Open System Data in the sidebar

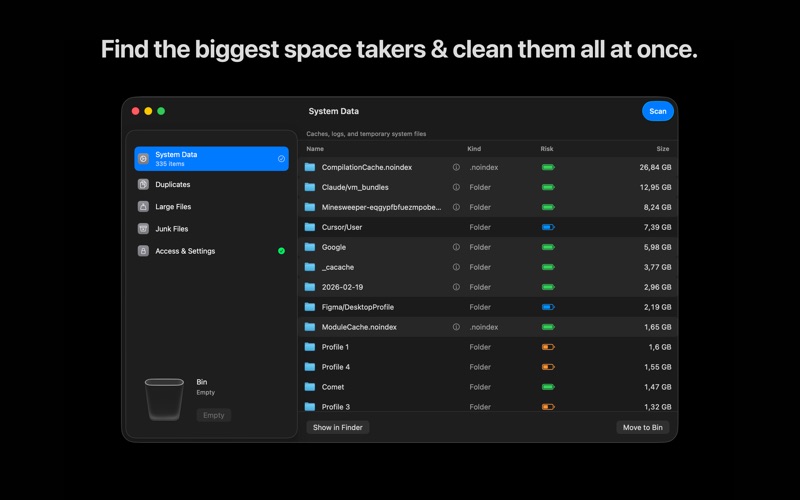211,159
